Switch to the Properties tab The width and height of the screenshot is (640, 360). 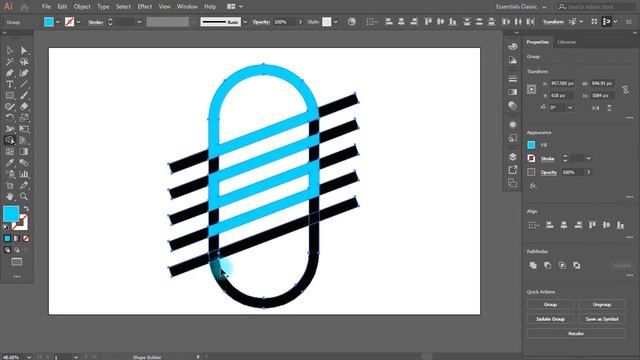538,42
